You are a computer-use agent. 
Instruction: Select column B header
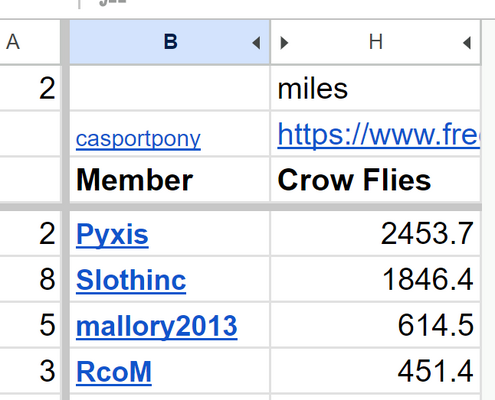170,42
